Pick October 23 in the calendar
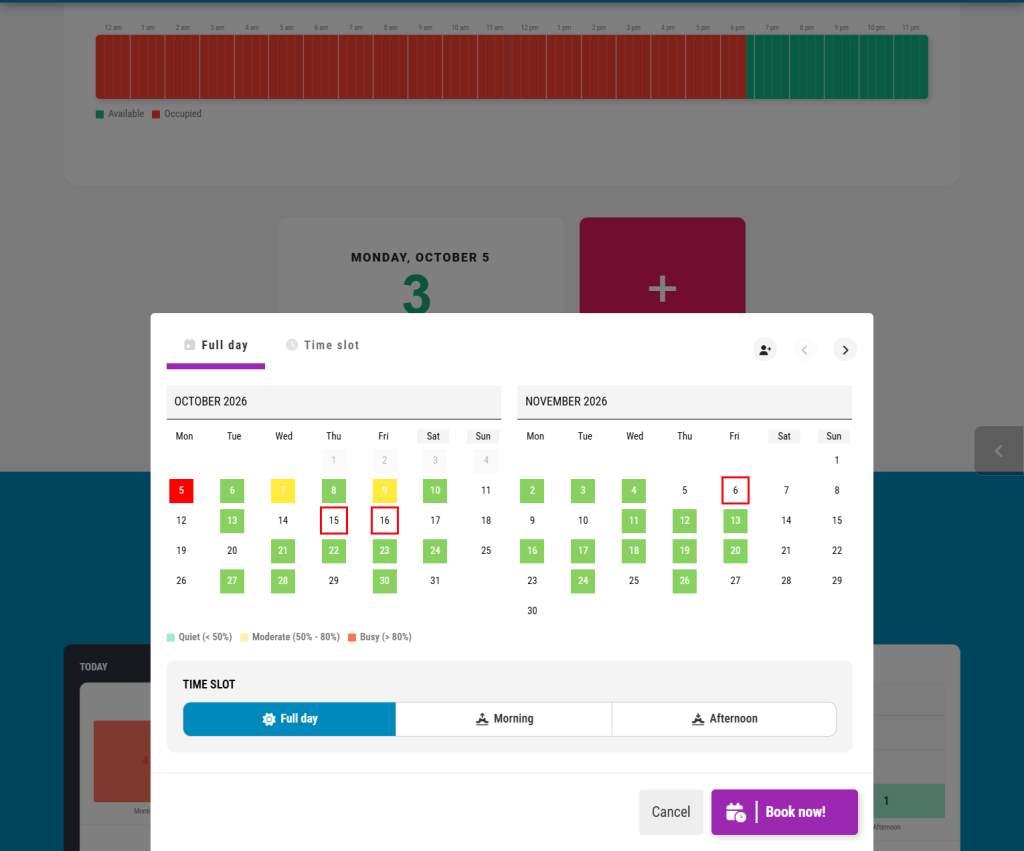The image size is (1024, 851). click(x=385, y=551)
